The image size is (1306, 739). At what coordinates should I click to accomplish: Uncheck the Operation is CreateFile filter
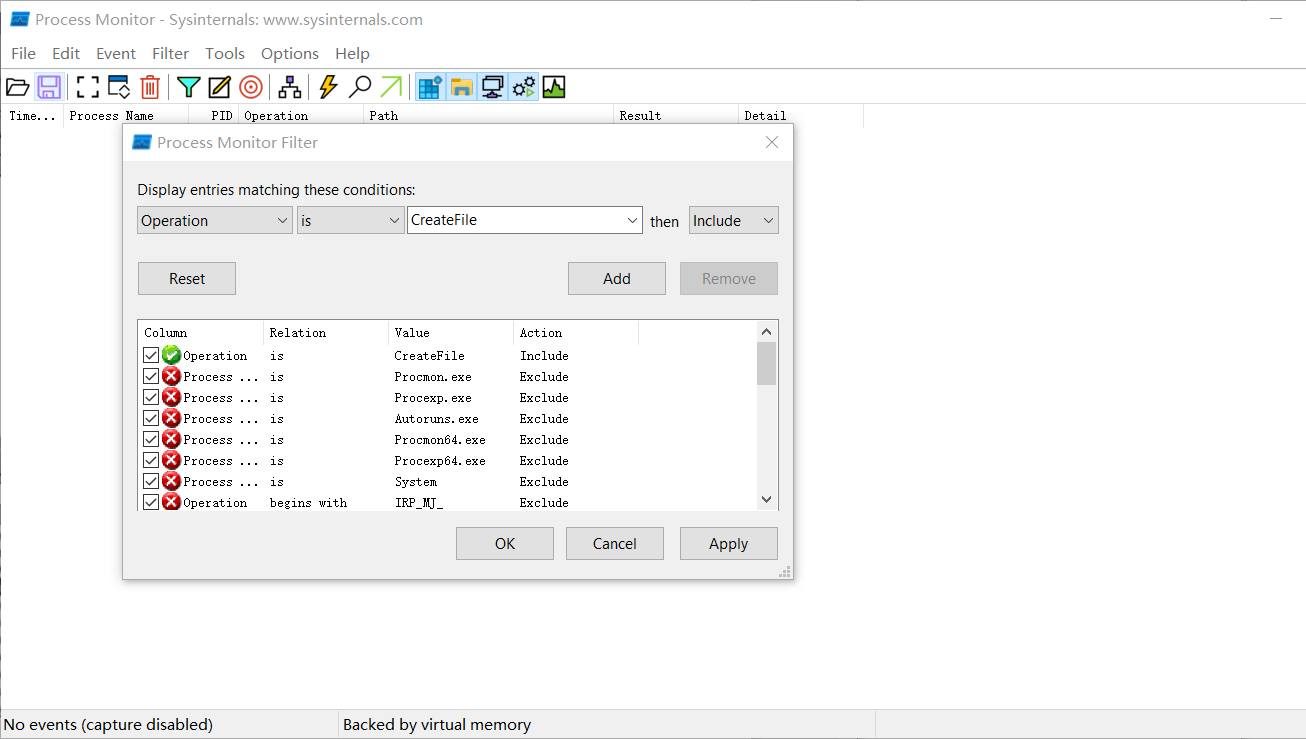pos(151,355)
